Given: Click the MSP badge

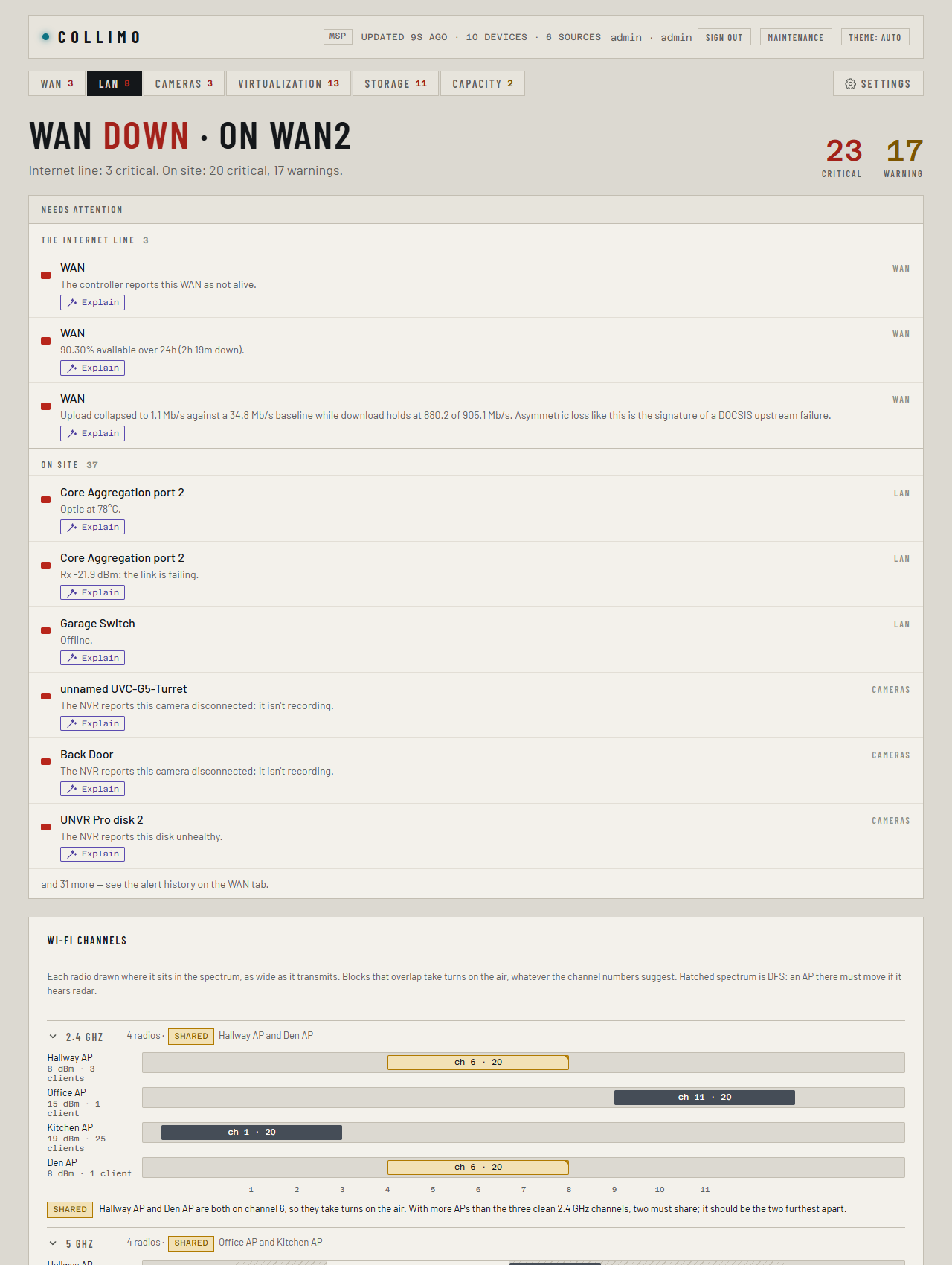Looking at the screenshot, I should coord(338,36).
